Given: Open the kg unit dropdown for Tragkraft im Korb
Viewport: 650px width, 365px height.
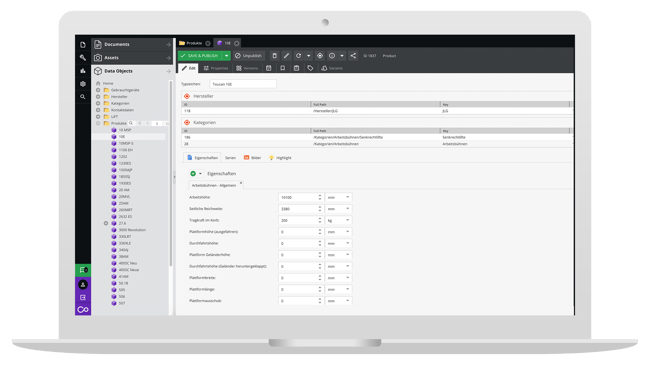Looking at the screenshot, I should (347, 220).
